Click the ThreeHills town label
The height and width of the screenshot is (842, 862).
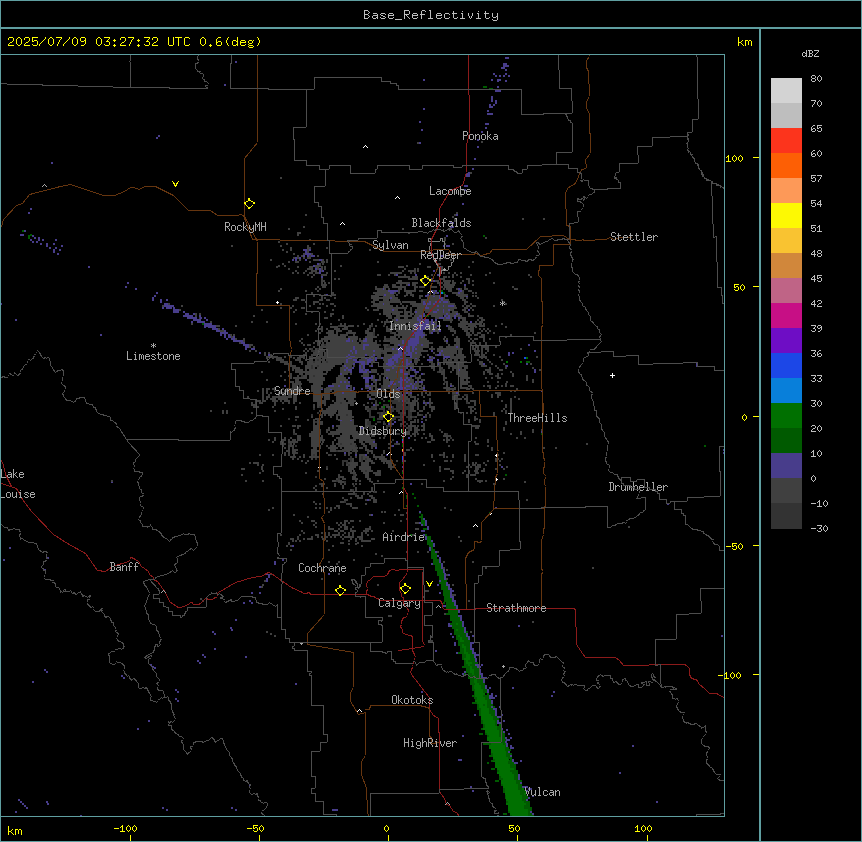point(537,418)
